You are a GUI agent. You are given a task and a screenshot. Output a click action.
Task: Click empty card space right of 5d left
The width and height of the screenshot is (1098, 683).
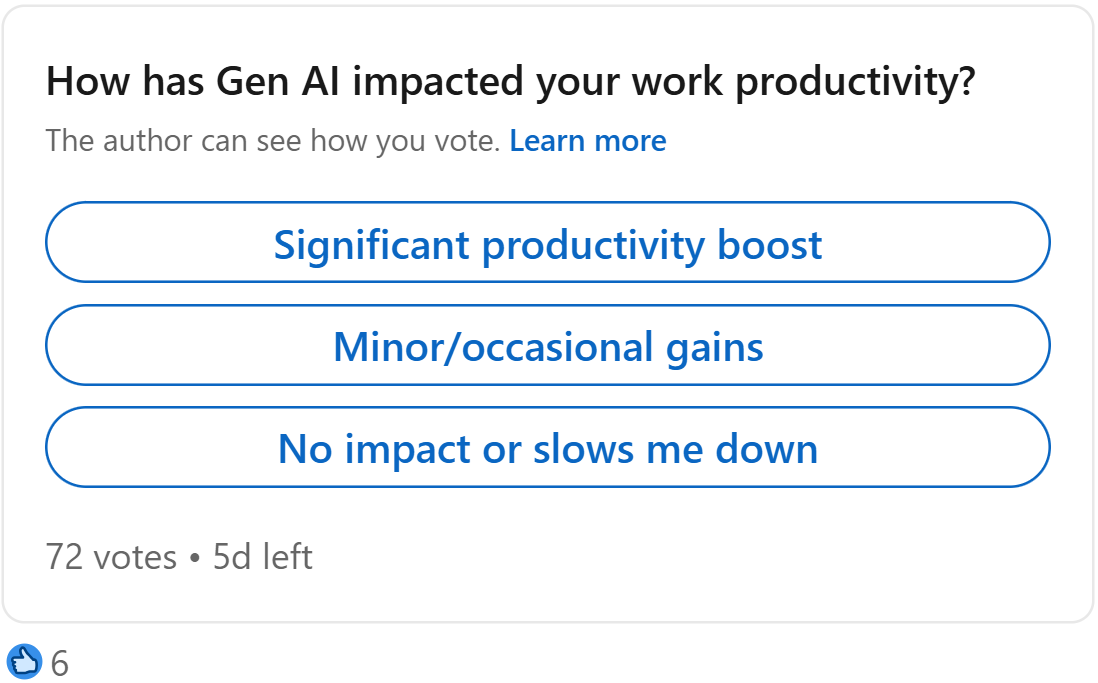coord(700,556)
